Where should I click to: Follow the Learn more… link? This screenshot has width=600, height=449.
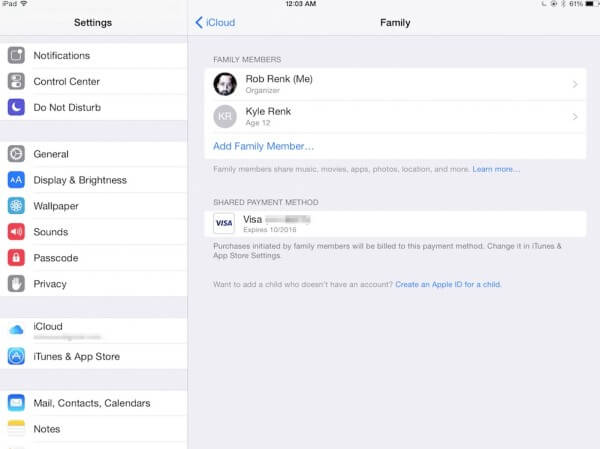(496, 169)
